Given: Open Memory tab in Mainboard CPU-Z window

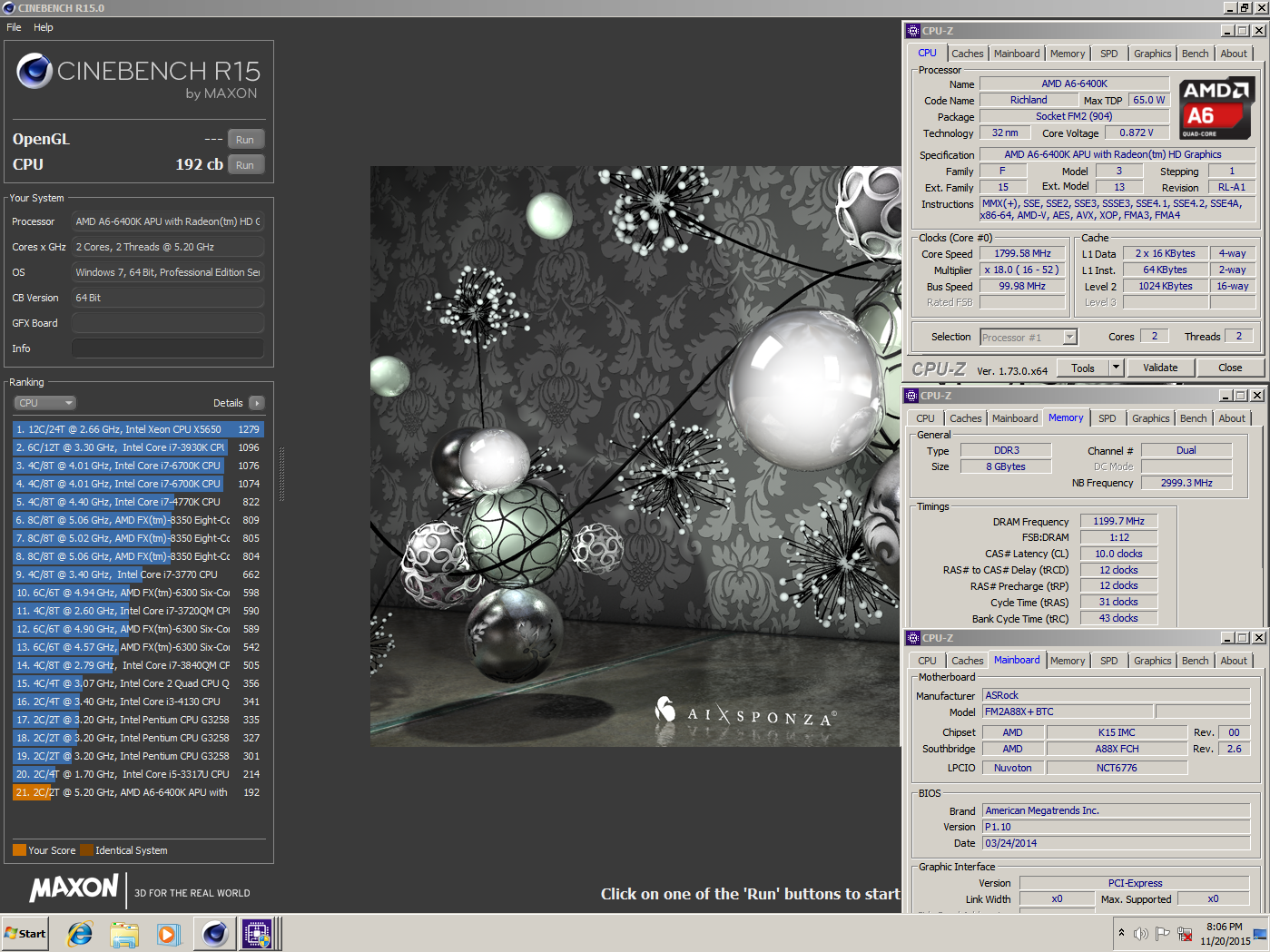Looking at the screenshot, I should pyautogui.click(x=1067, y=661).
